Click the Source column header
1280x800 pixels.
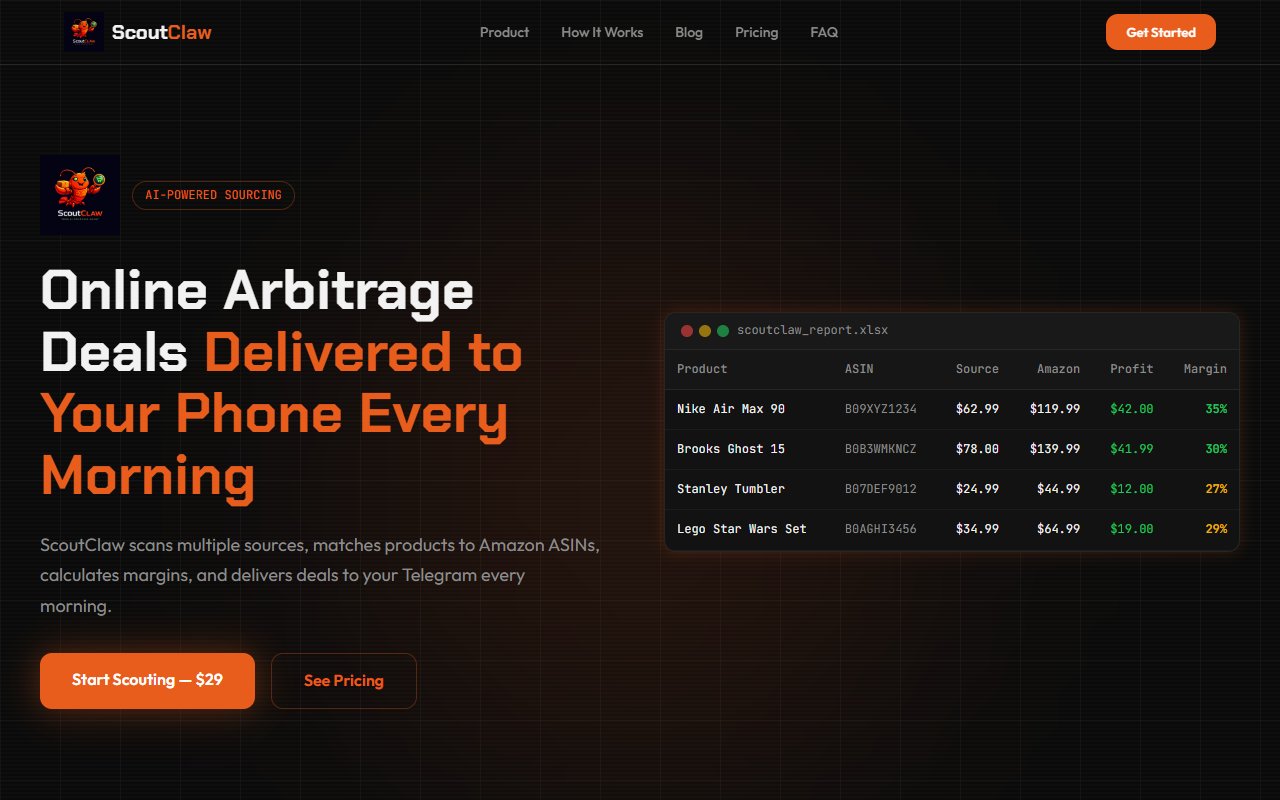tap(977, 369)
